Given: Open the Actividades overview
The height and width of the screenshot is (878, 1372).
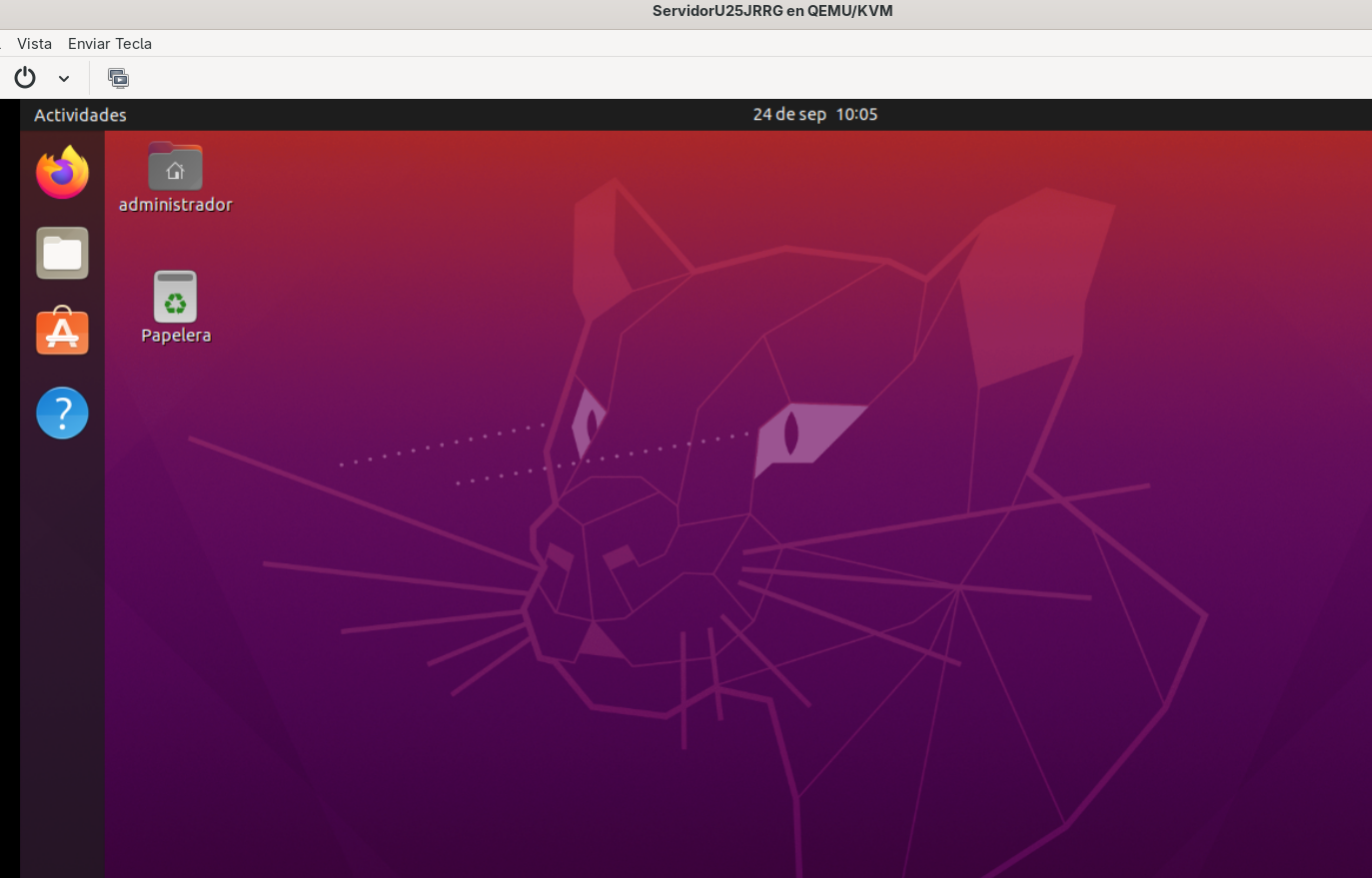Looking at the screenshot, I should [80, 115].
